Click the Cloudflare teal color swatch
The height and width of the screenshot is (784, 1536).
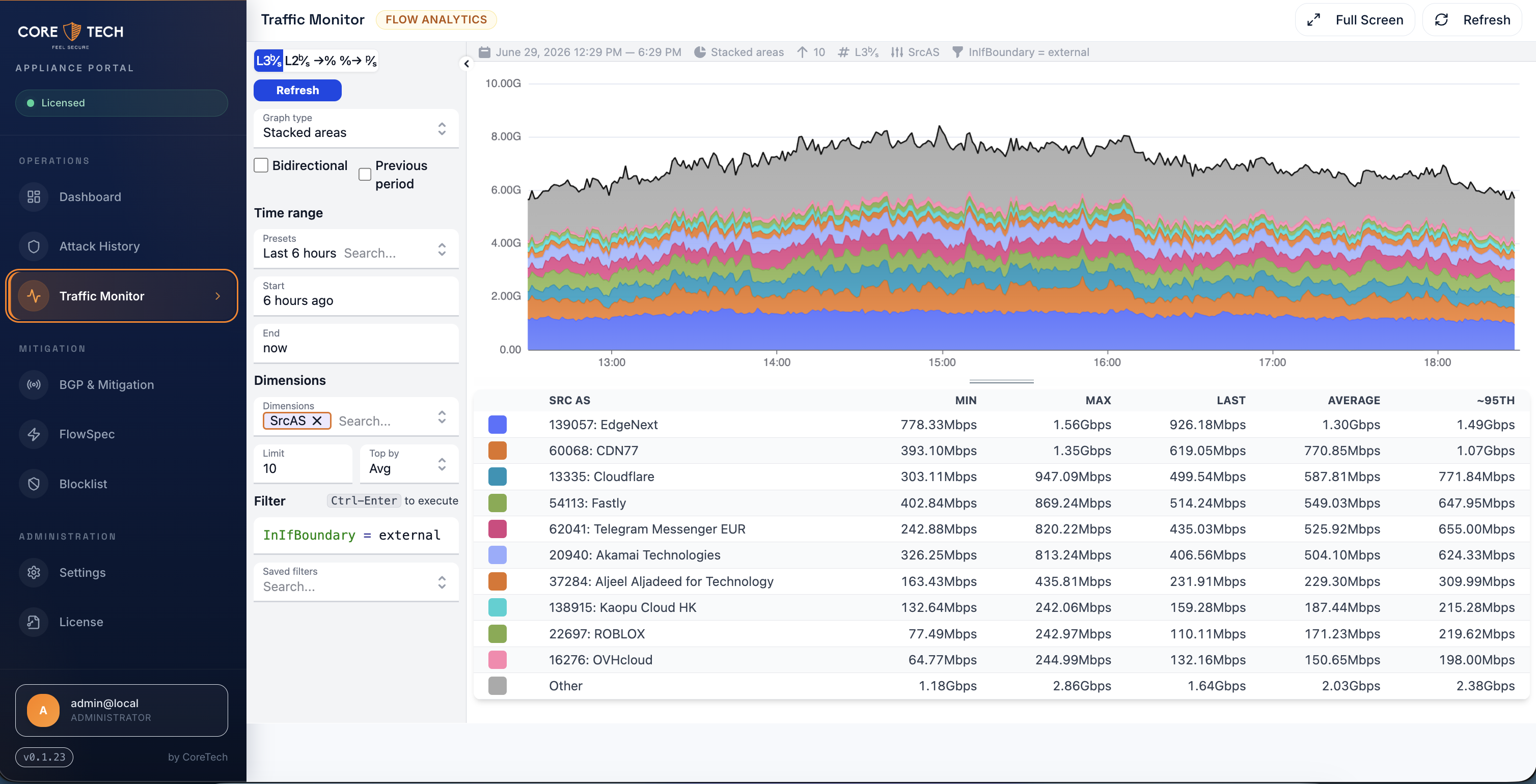497,477
